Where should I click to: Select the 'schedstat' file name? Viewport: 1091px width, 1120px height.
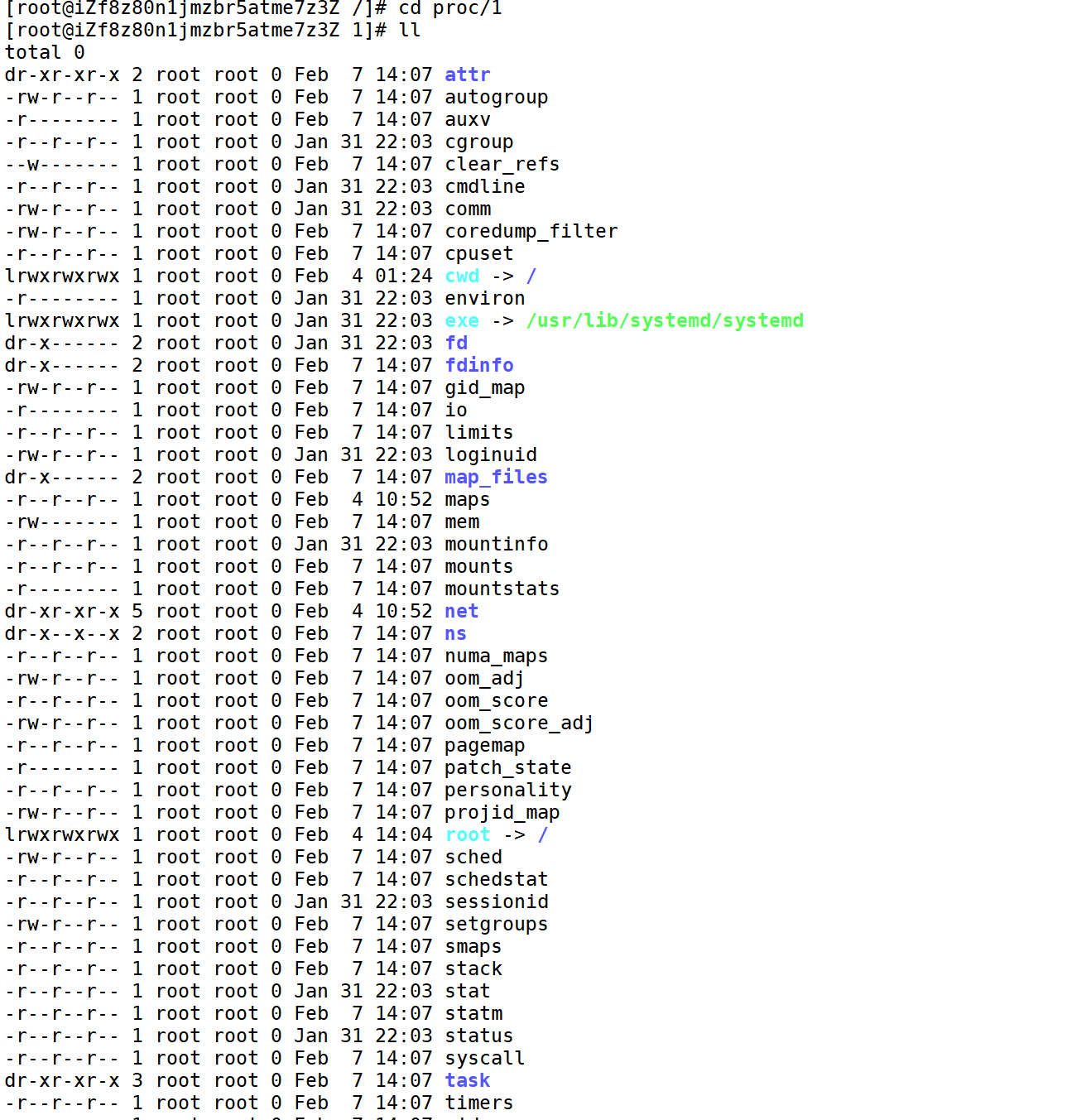(497, 879)
